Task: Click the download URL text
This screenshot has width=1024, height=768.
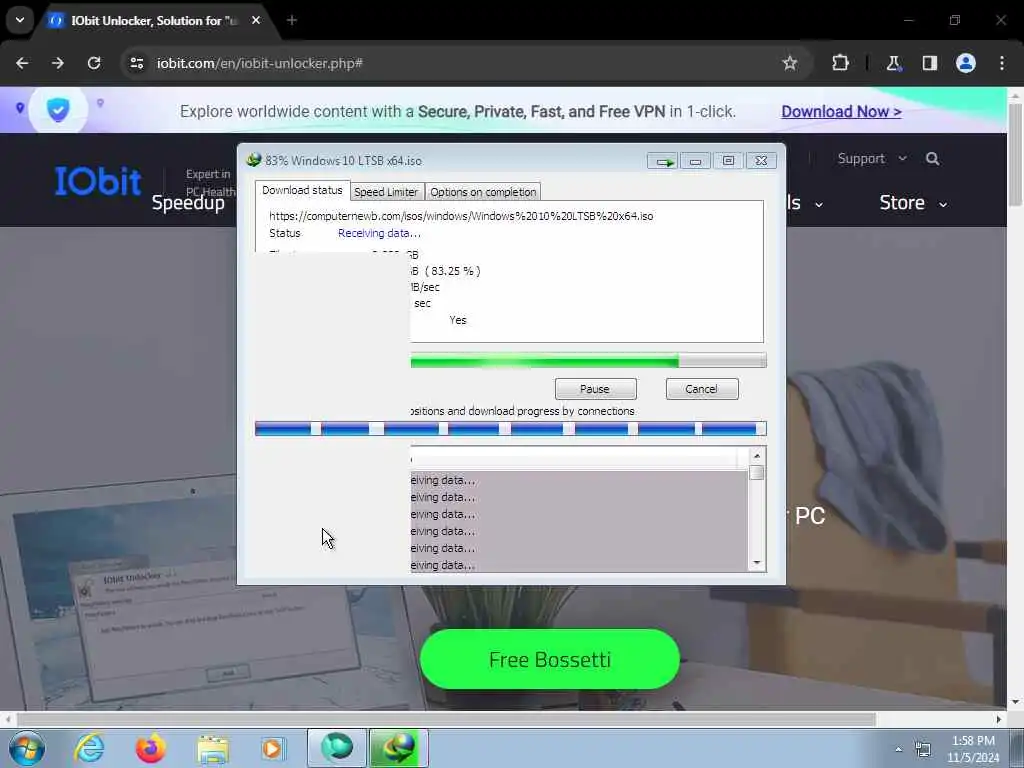Action: [460, 216]
